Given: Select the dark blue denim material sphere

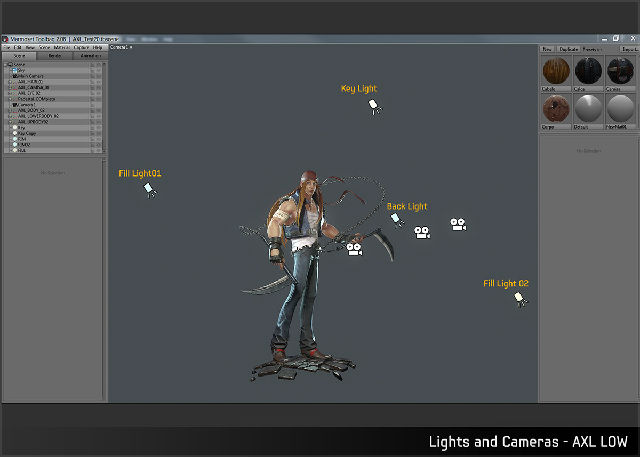Looking at the screenshot, I should tap(588, 71).
